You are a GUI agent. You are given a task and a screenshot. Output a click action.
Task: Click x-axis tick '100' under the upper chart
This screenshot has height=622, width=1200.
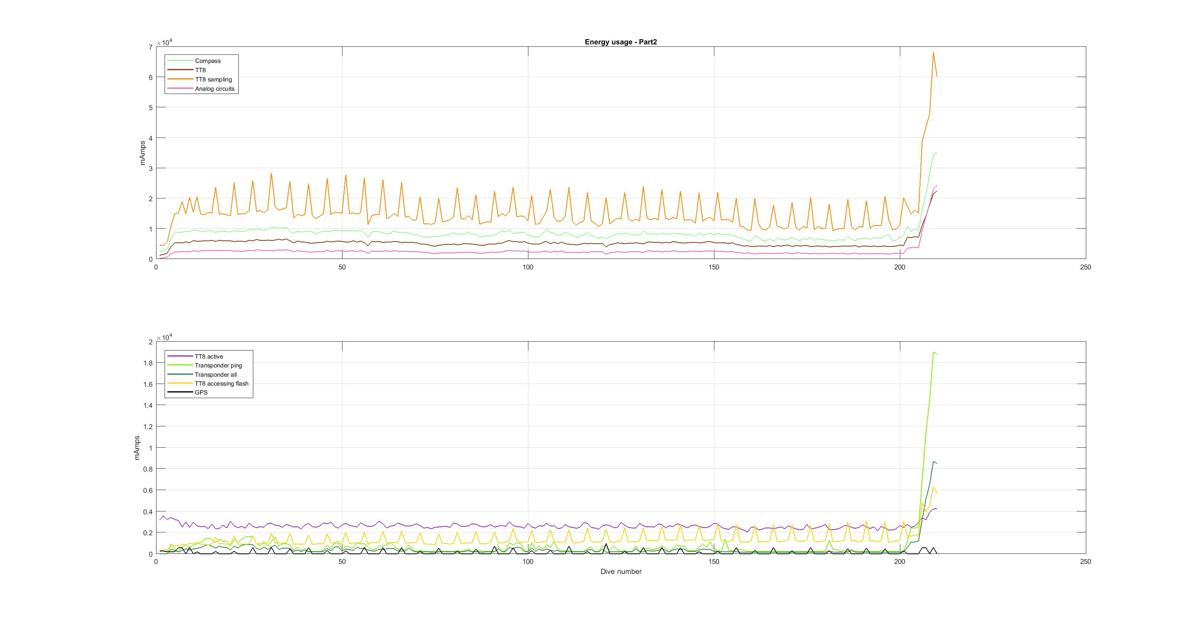(x=528, y=267)
